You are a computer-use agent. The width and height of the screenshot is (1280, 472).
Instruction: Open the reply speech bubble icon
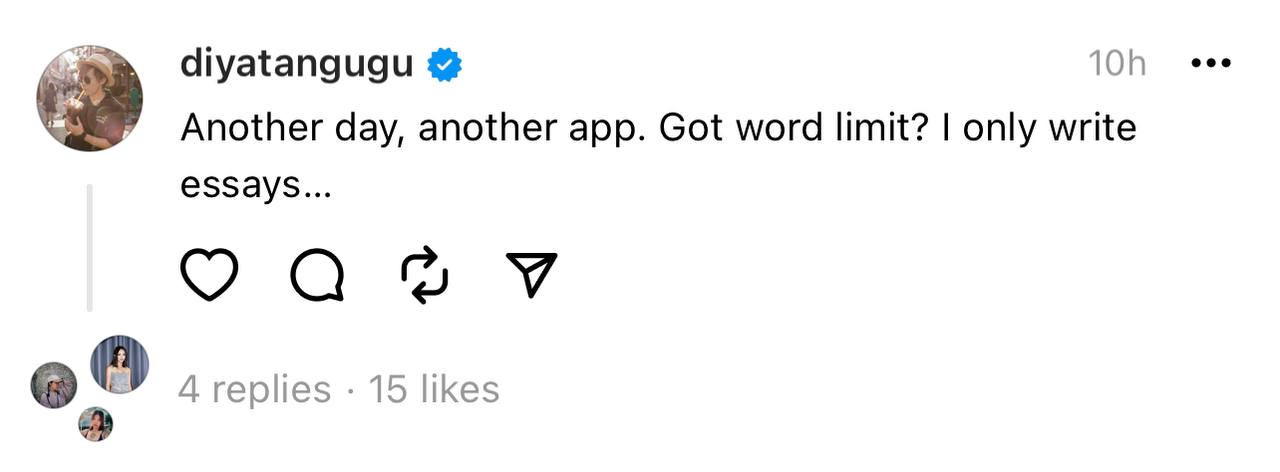click(x=318, y=275)
